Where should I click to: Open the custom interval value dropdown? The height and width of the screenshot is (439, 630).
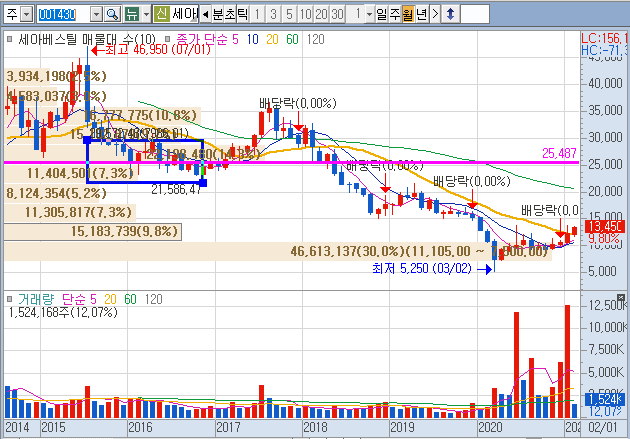(370, 15)
